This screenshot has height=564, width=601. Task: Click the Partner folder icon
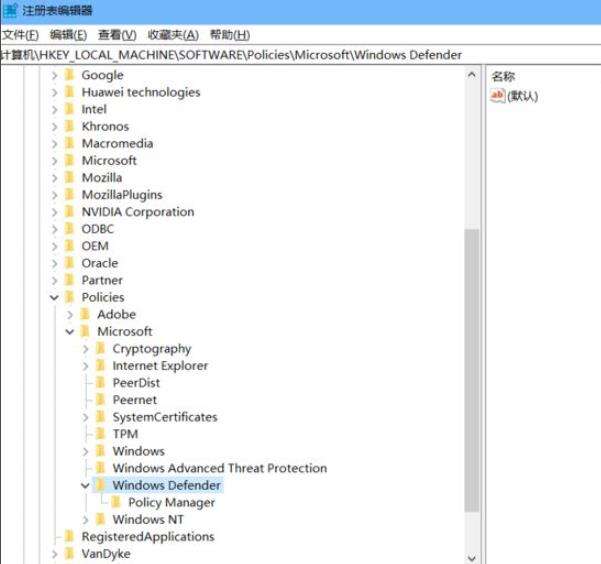pos(69,280)
